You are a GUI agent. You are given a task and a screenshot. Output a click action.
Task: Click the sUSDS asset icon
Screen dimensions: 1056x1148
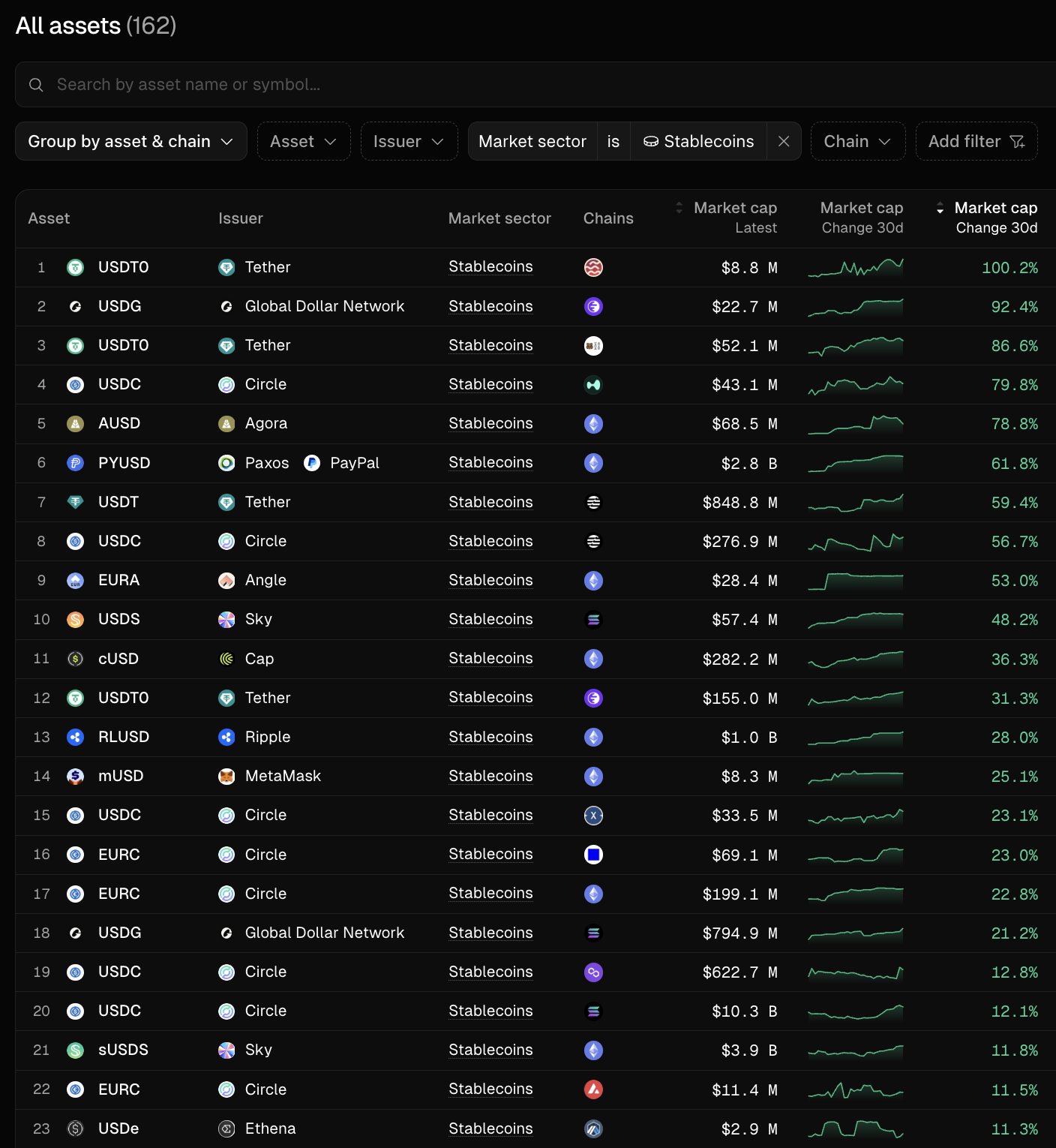click(76, 1050)
